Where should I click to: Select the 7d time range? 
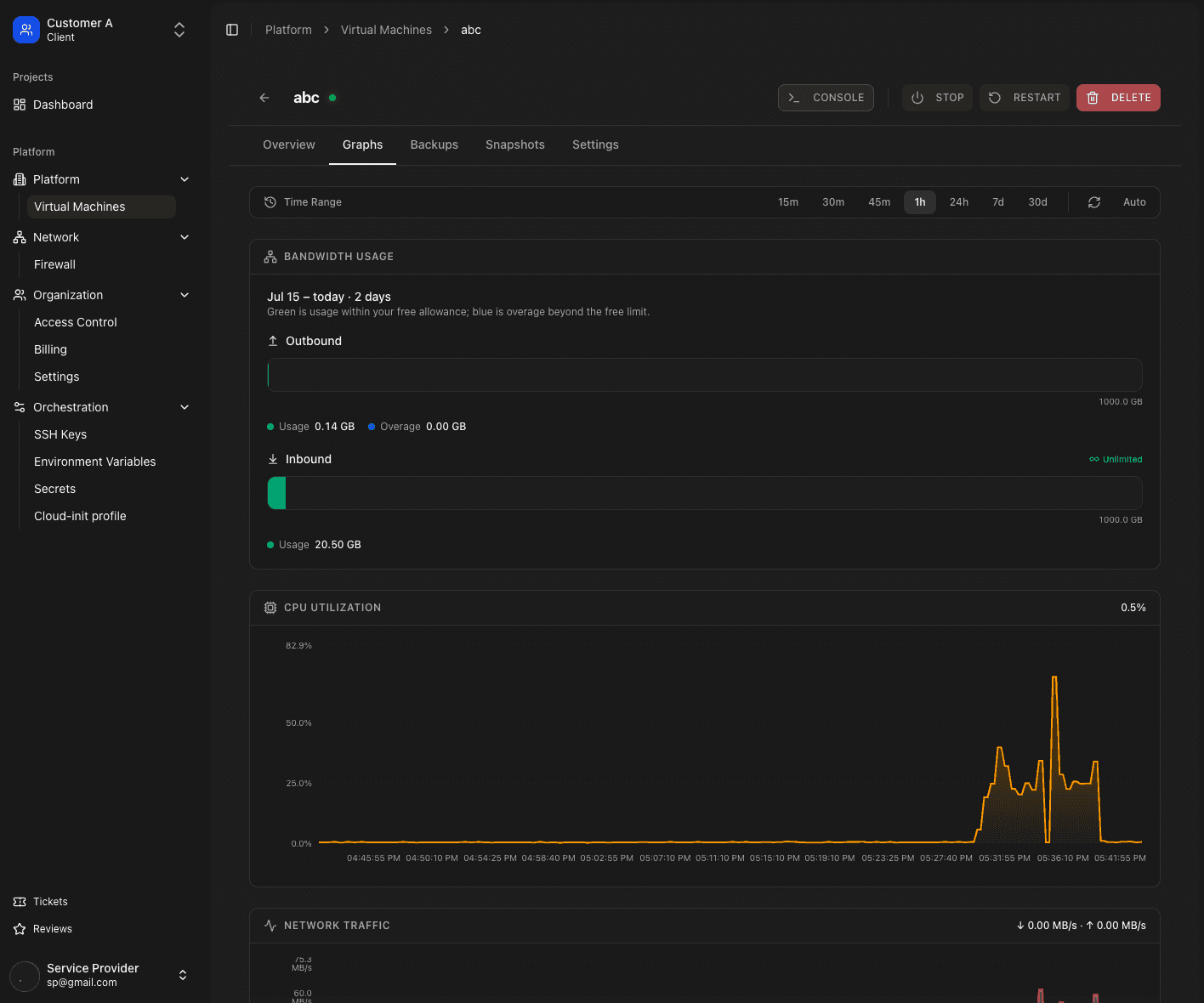(x=998, y=202)
